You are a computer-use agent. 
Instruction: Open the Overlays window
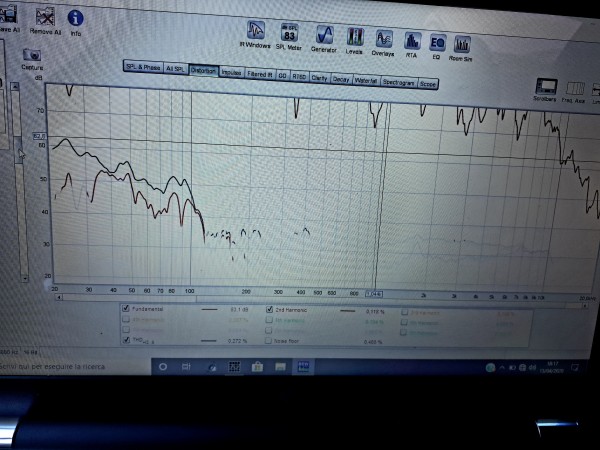[x=383, y=42]
